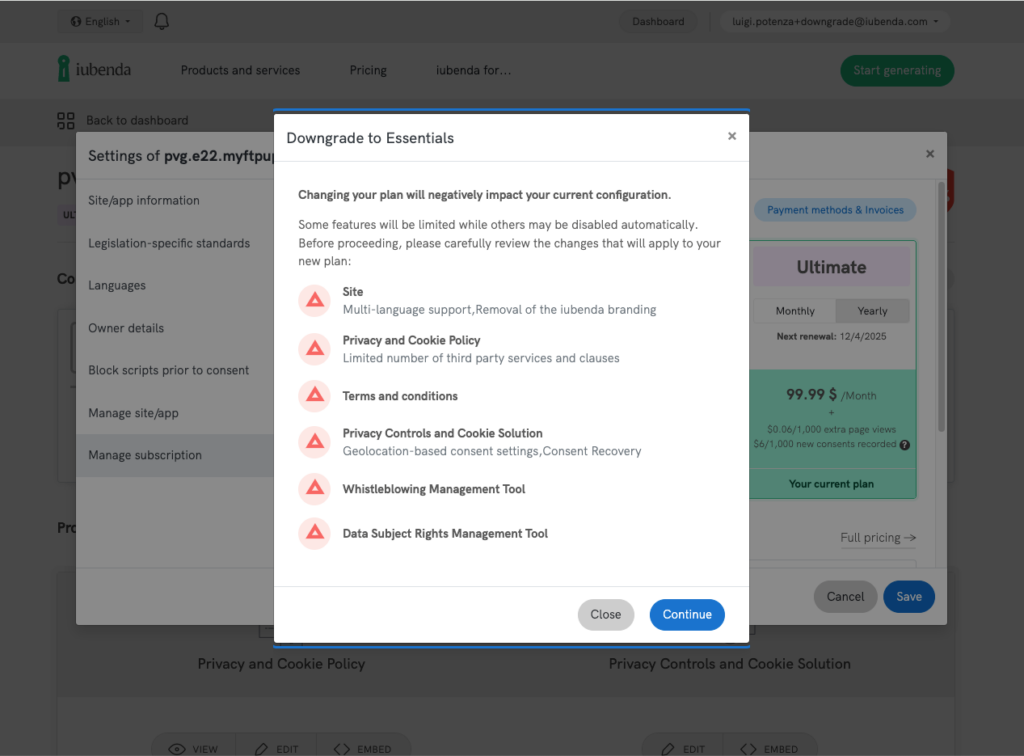
Task: Expand the account email dropdown
Action: 834,21
